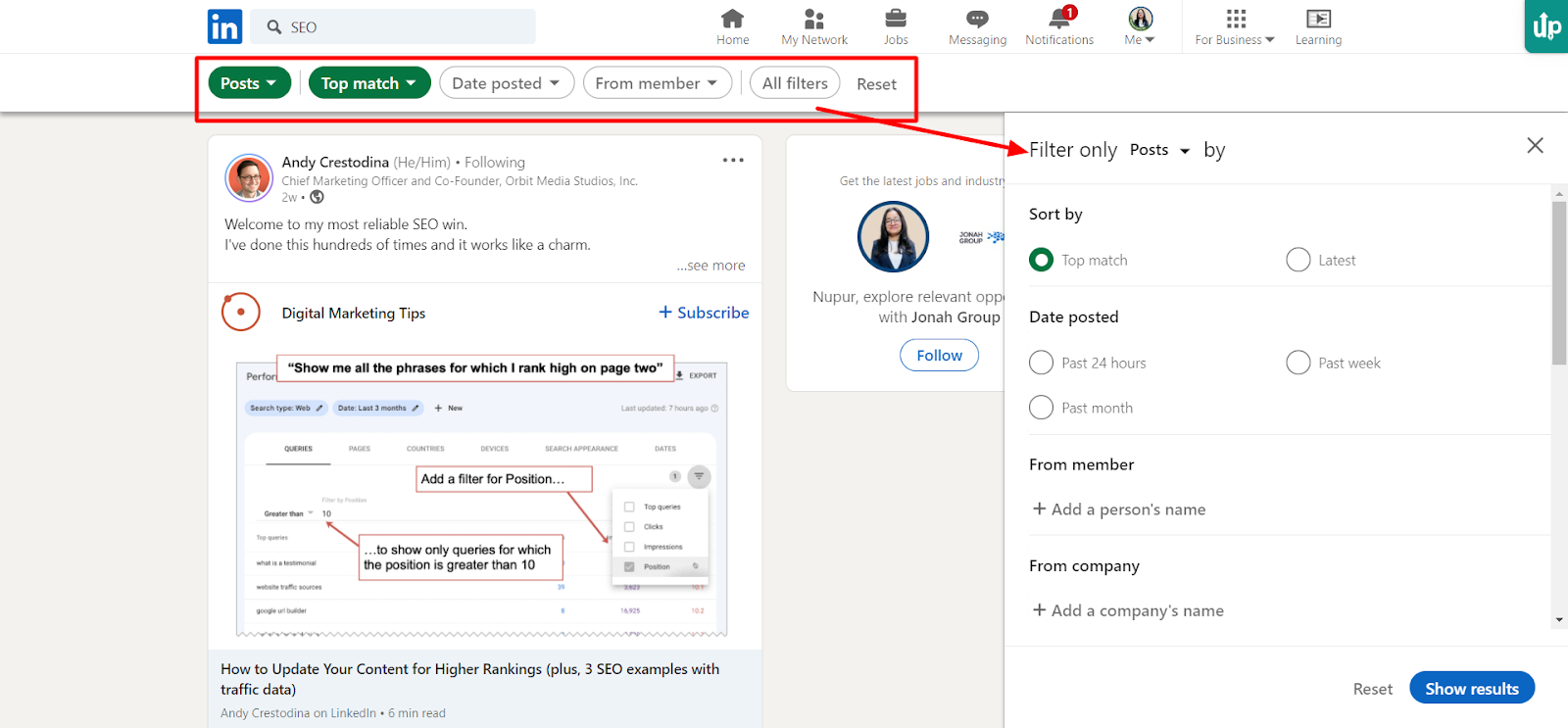1568x728 pixels.
Task: Select Past 24 hours date filter
Action: coord(1041,363)
